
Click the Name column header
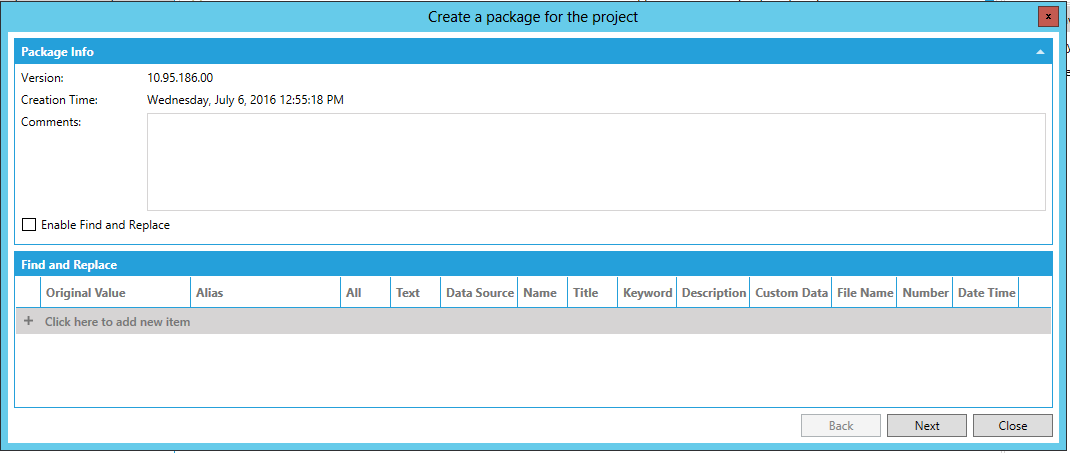pos(540,293)
